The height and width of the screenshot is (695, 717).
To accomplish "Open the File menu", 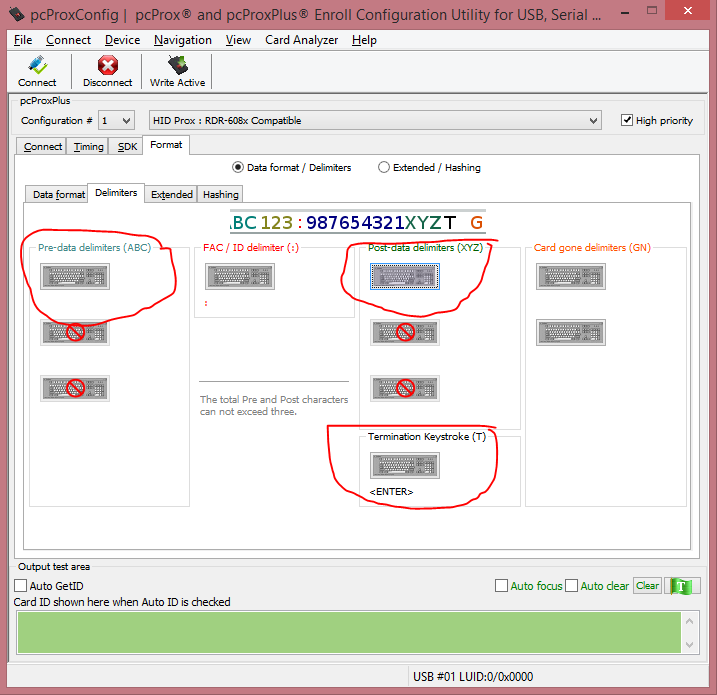I will 23,40.
